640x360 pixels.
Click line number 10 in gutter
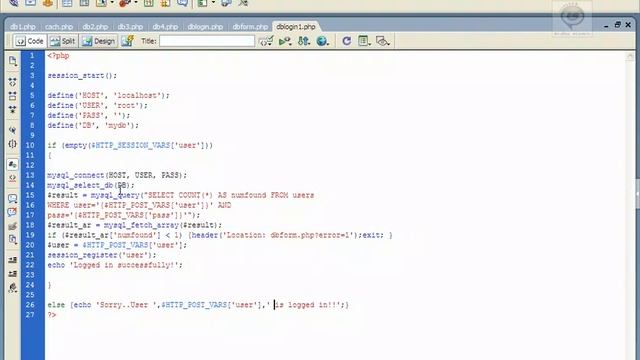coord(30,145)
